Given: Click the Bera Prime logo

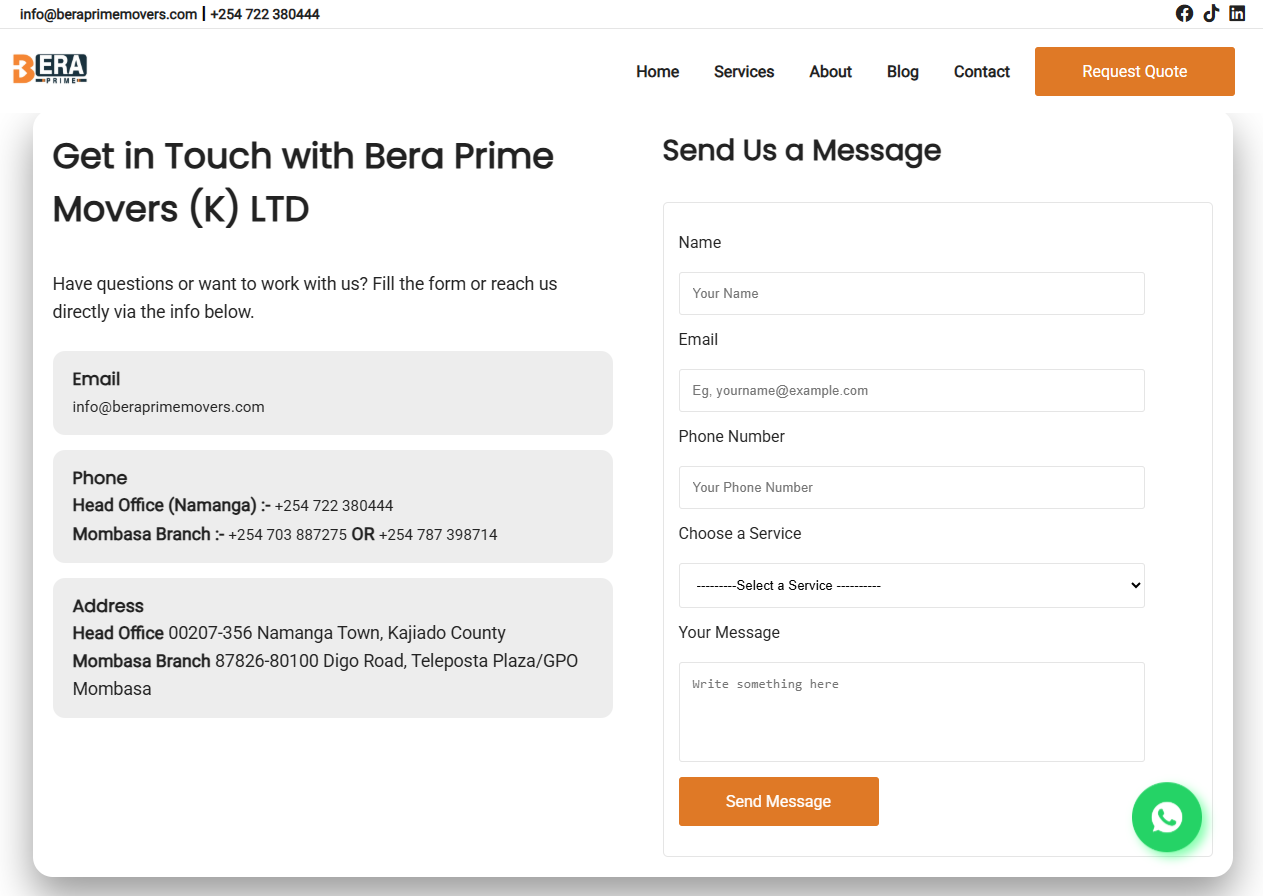Looking at the screenshot, I should pyautogui.click(x=50, y=68).
